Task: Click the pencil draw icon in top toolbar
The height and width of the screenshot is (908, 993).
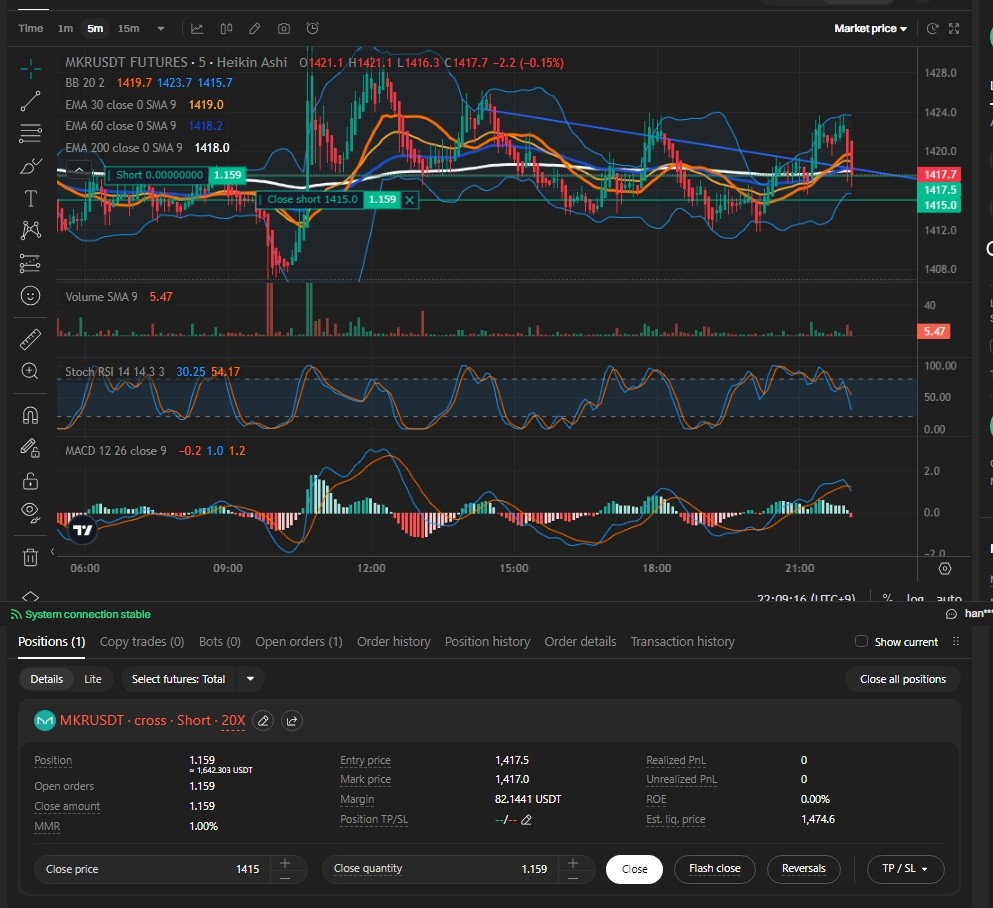Action: pos(255,28)
